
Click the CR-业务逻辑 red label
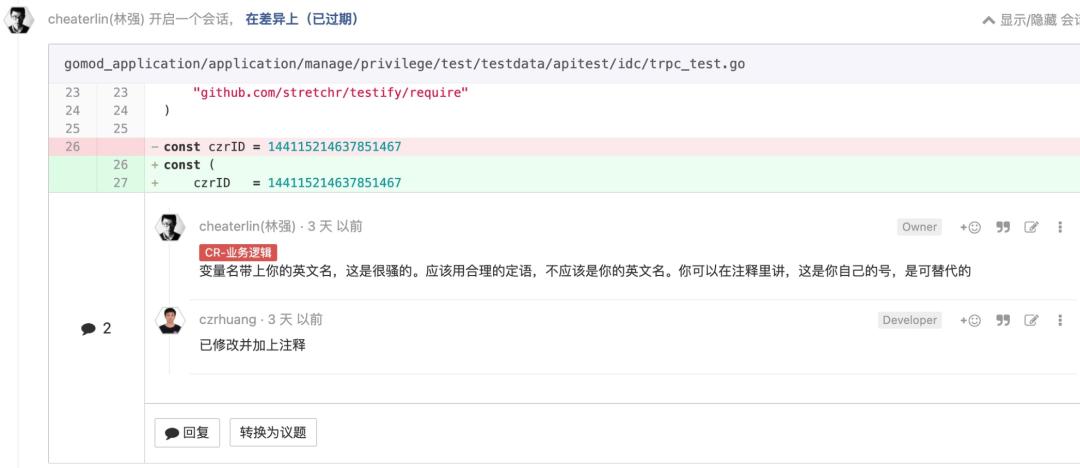238,252
